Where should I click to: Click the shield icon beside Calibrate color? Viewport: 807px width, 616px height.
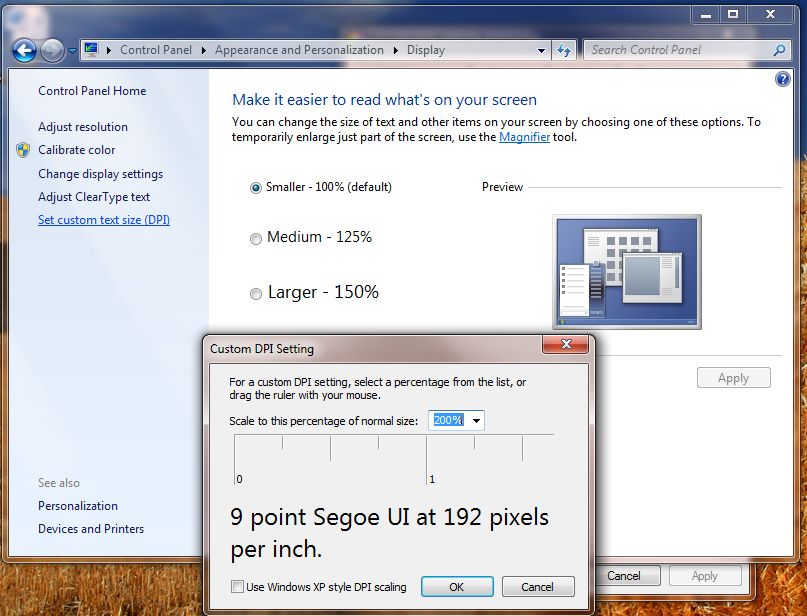22,150
